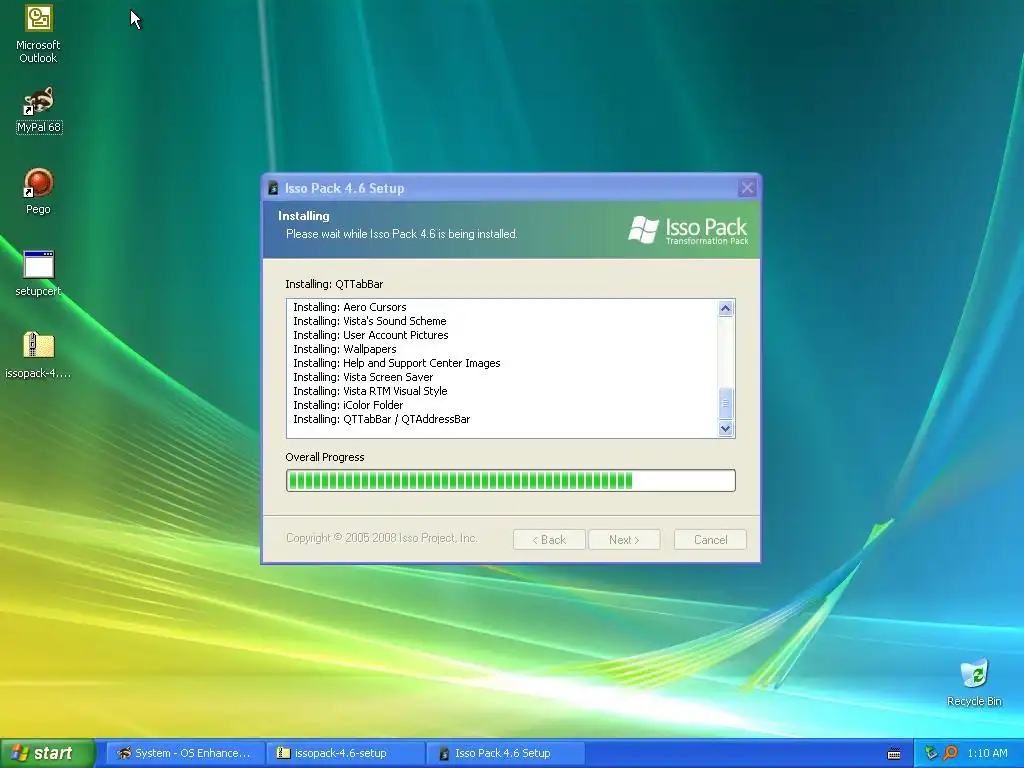
Task: Click the Start button
Action: [x=47, y=753]
